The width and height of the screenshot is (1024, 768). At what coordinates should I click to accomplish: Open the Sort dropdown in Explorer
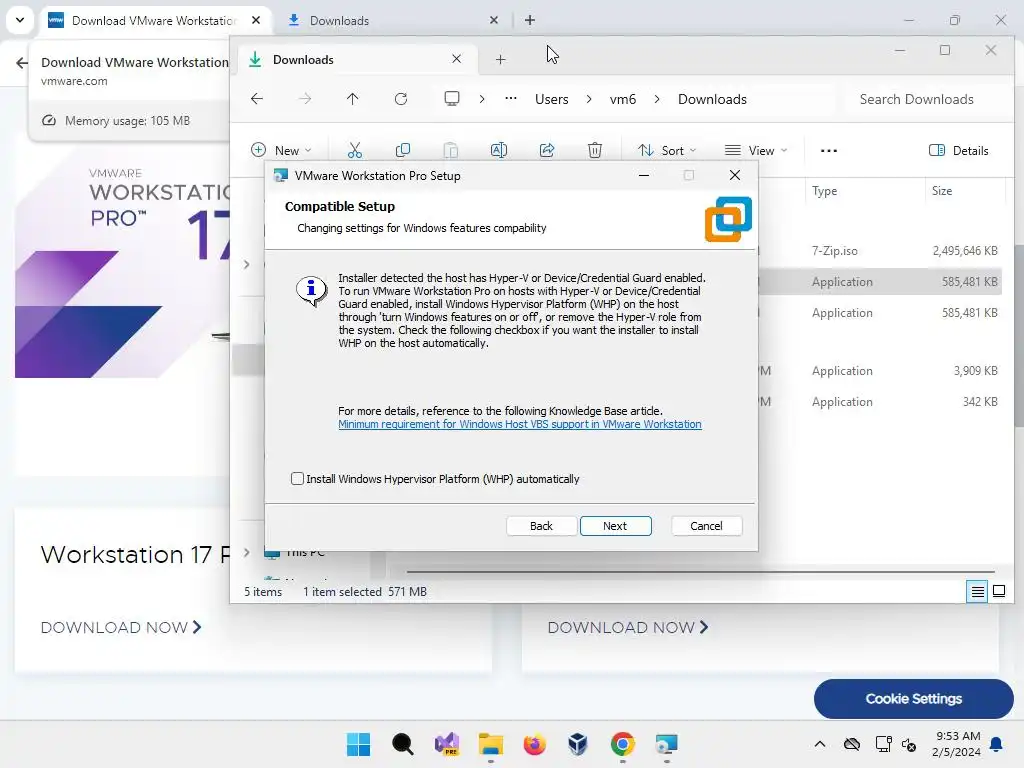pyautogui.click(x=667, y=151)
